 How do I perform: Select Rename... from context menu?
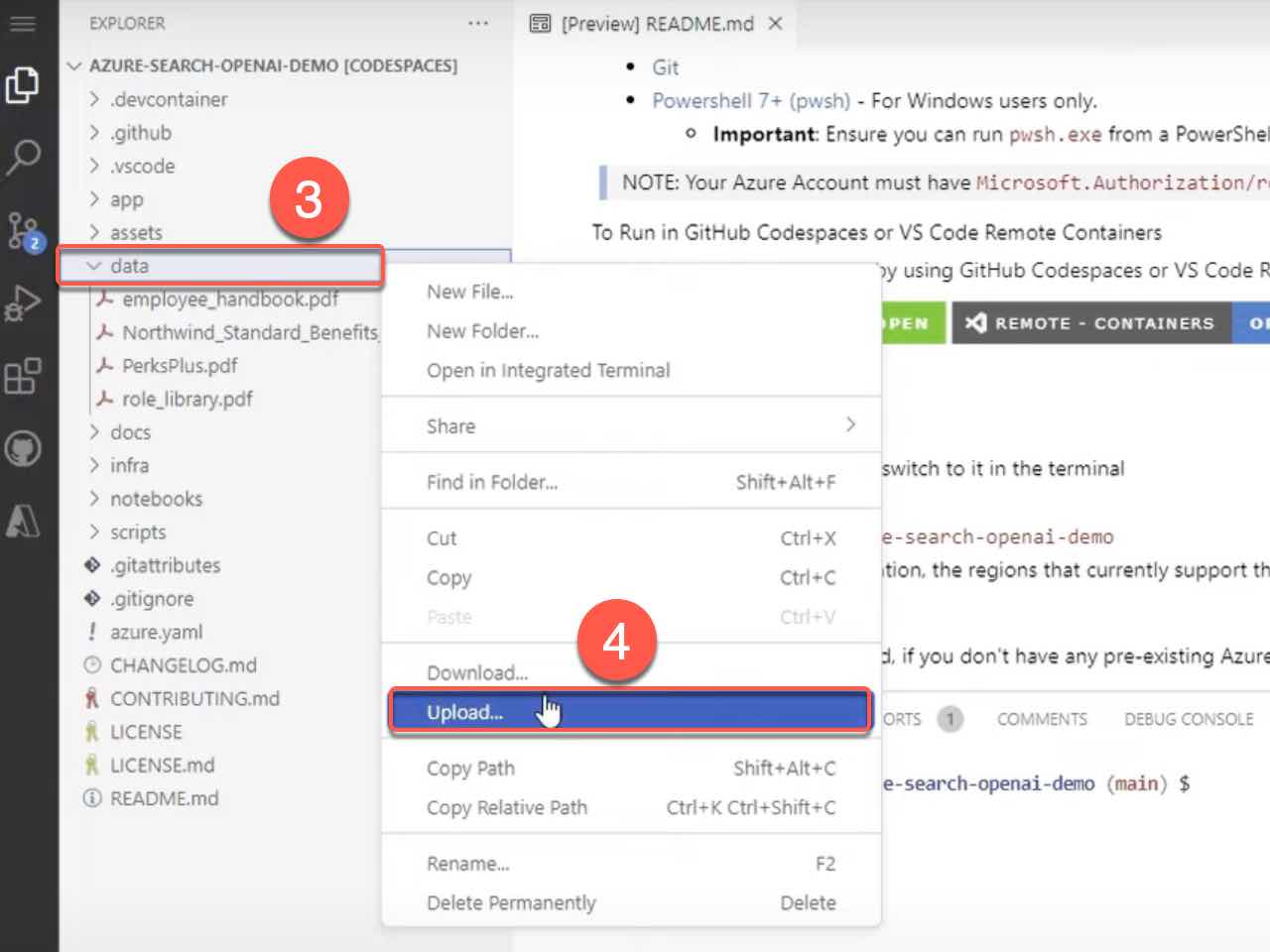(631, 864)
